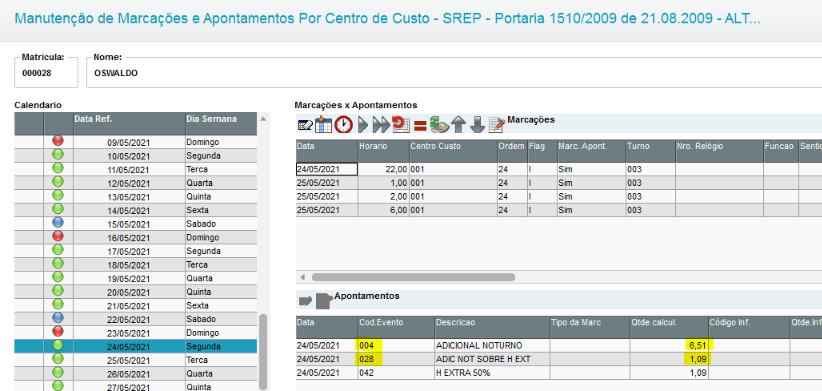Click the red undo arrow icon
The image size is (822, 391).
(x=401, y=125)
